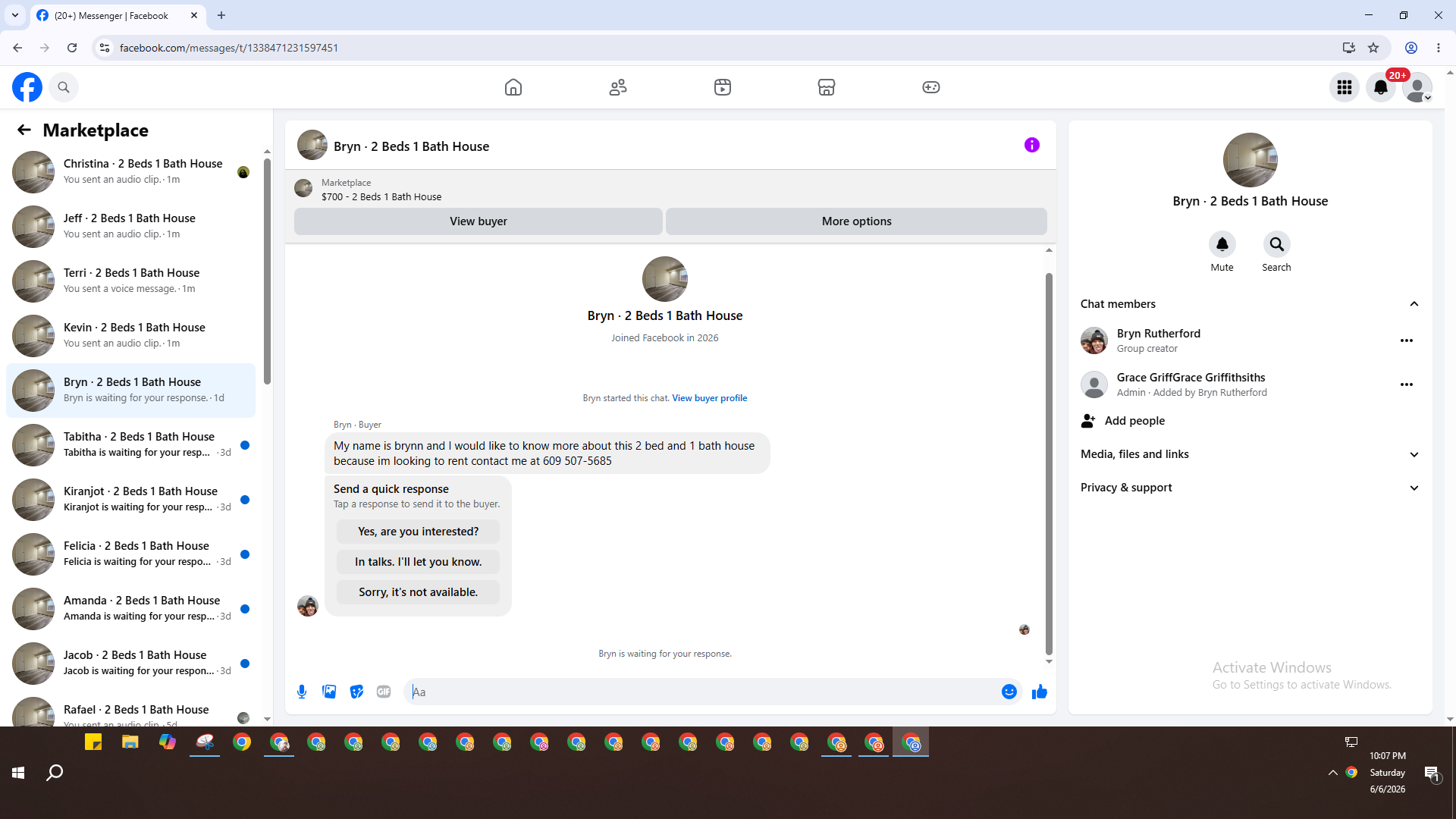
Task: Click the back arrow beside Marketplace
Action: pyautogui.click(x=24, y=130)
